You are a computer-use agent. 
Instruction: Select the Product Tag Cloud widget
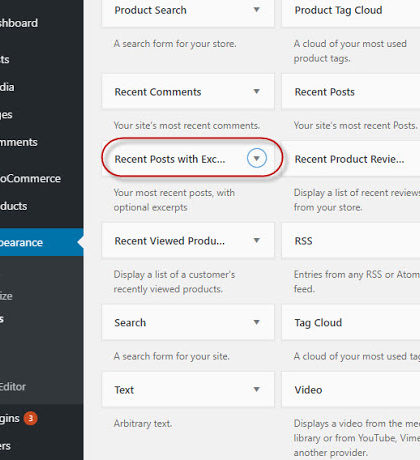tap(351, 13)
